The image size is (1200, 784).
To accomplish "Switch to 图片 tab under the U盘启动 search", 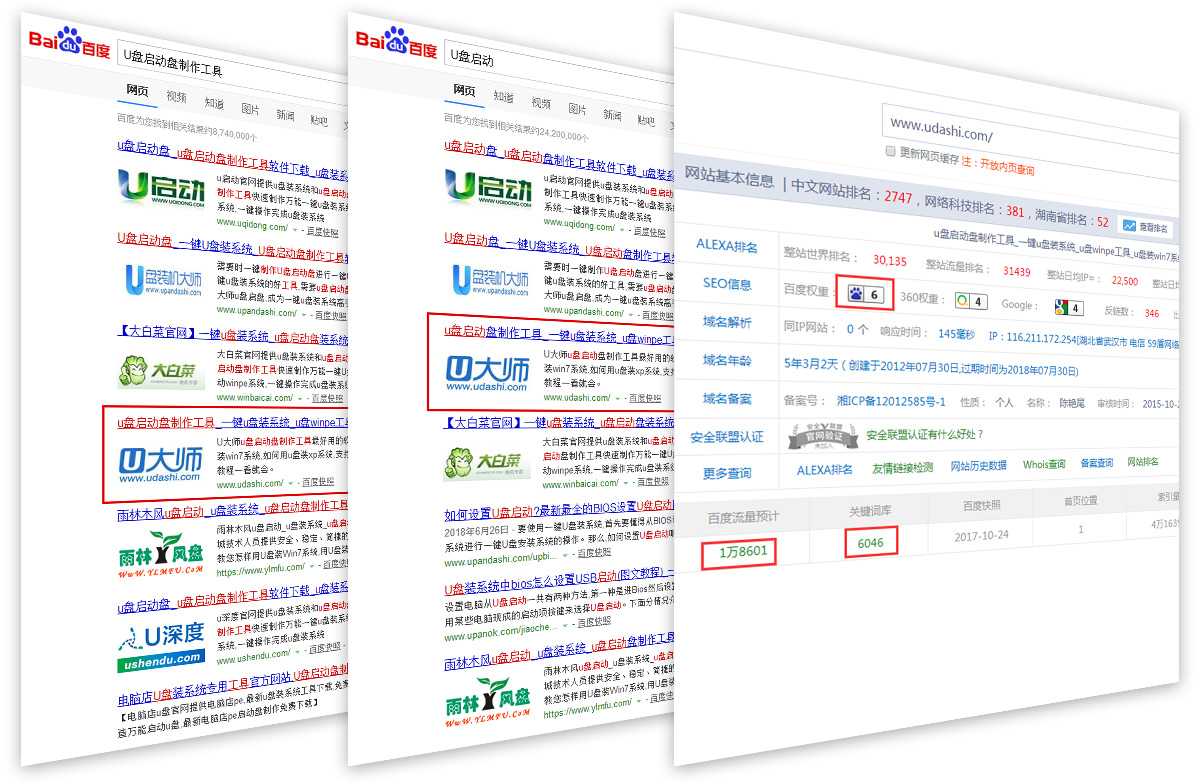I will [x=578, y=109].
